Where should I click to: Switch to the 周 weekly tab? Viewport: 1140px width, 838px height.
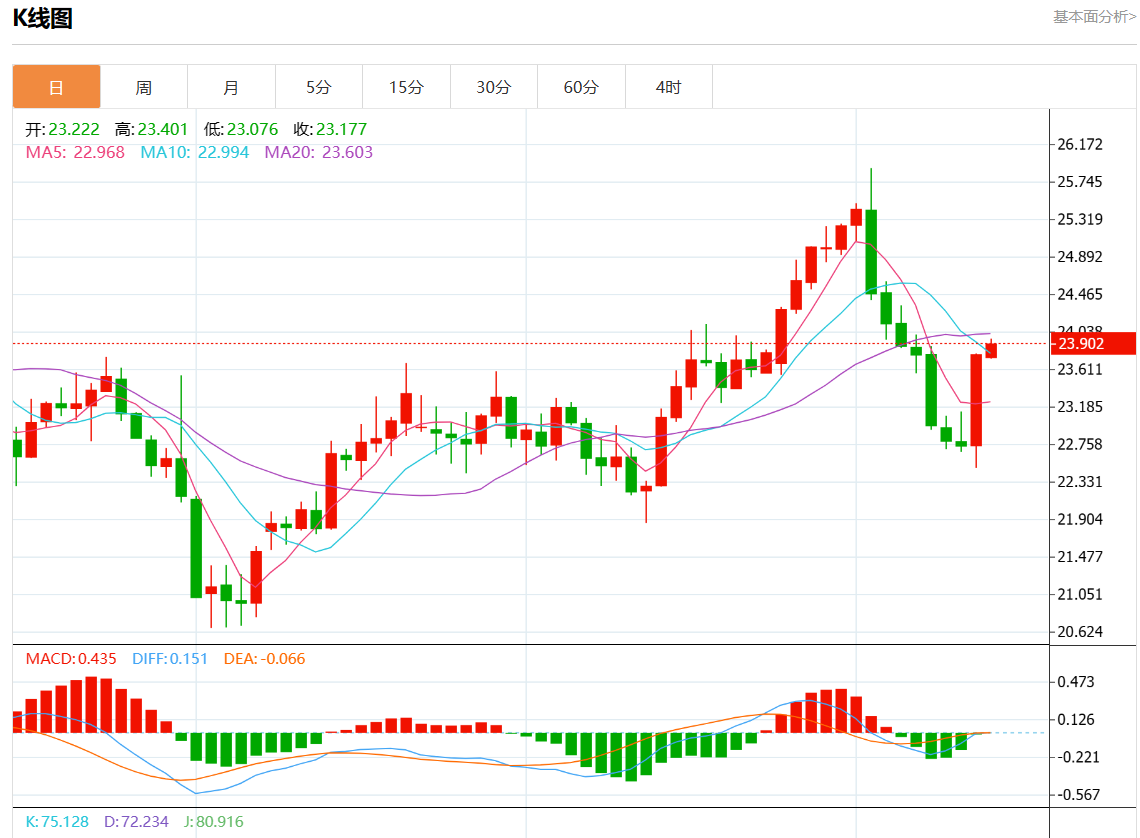(144, 87)
